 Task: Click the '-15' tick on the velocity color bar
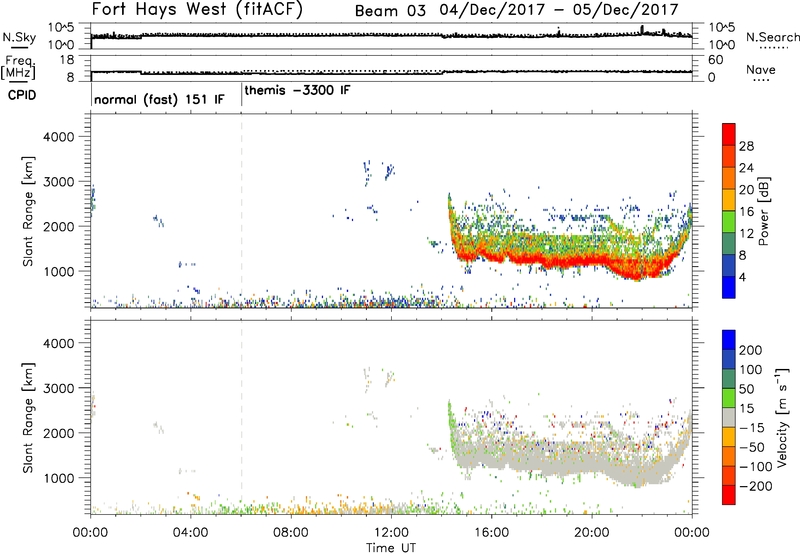752,428
